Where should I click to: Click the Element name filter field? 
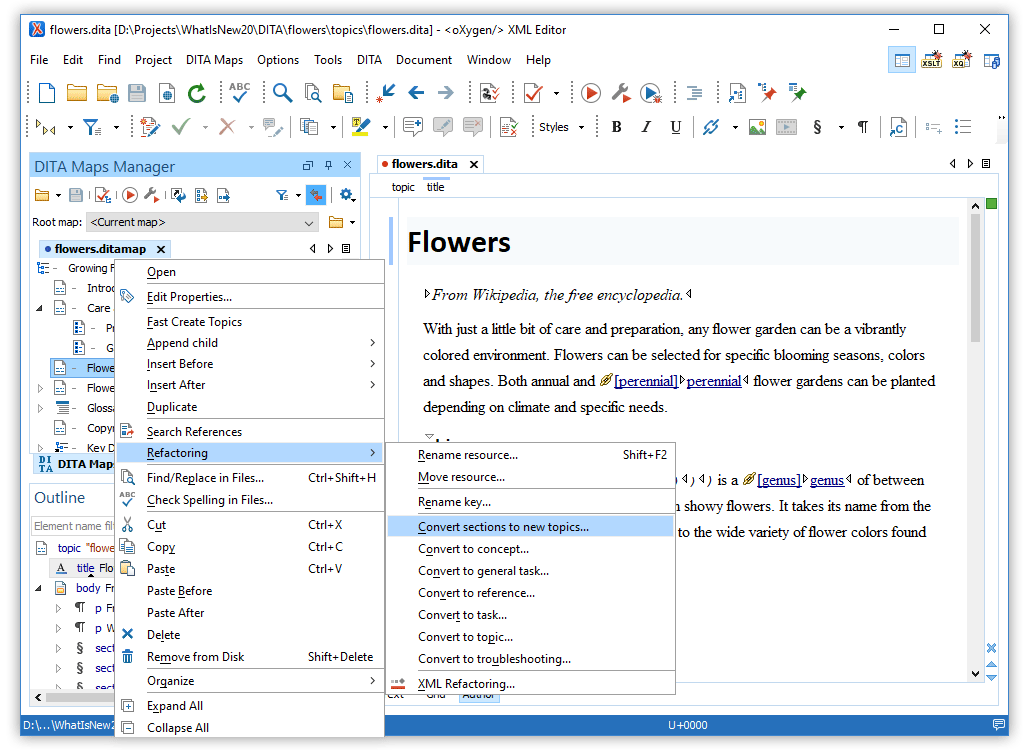tap(73, 526)
